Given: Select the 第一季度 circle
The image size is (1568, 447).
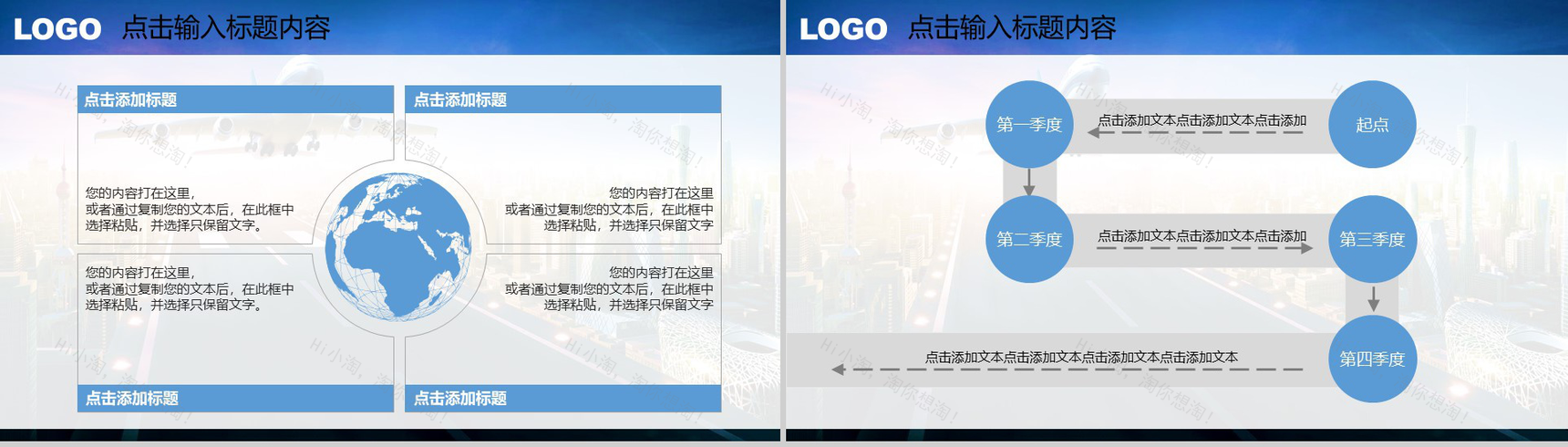Looking at the screenshot, I should [1029, 124].
